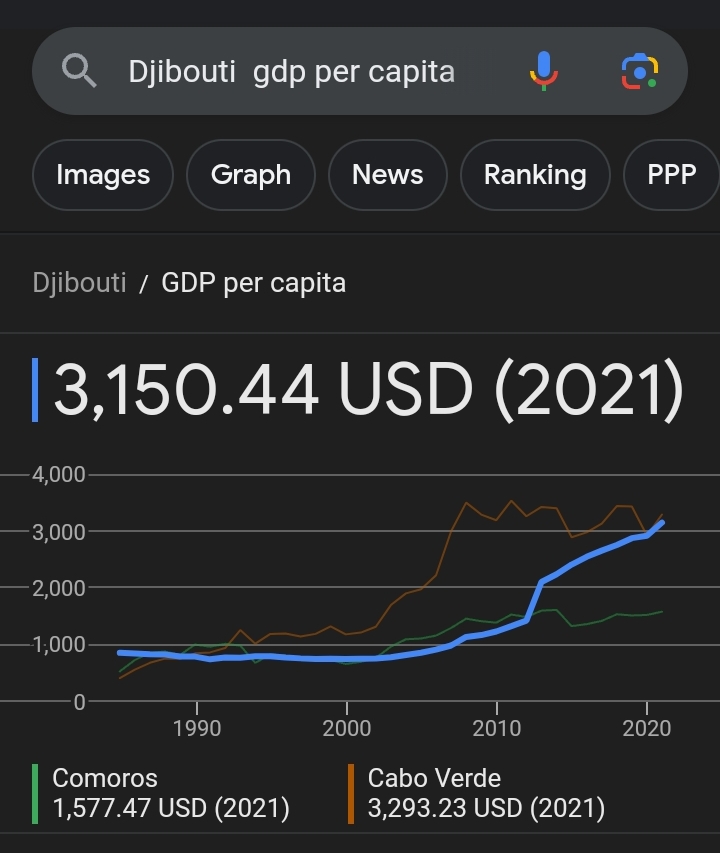Click the 2010 marker on chart axis
This screenshot has height=853, width=720.
point(496,728)
